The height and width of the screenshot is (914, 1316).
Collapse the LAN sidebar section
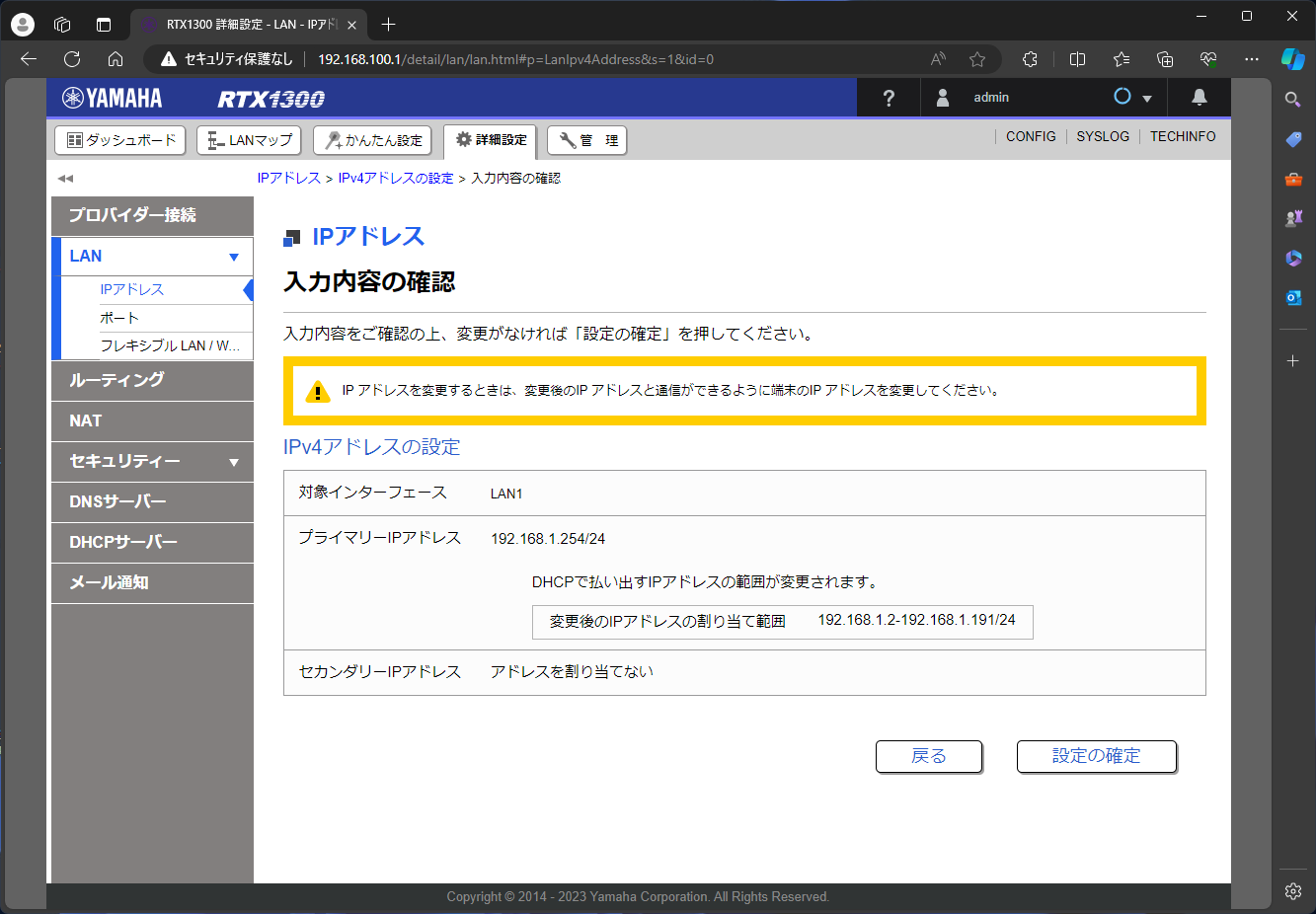152,257
